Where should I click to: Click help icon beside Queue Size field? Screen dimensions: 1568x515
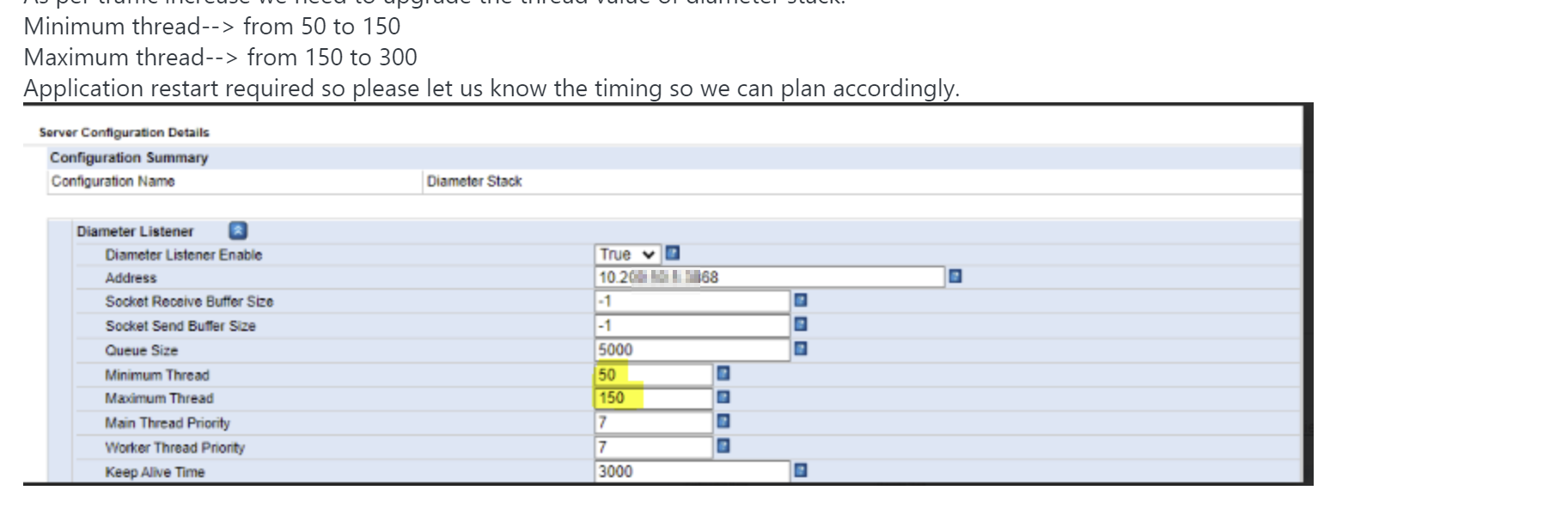(x=801, y=349)
